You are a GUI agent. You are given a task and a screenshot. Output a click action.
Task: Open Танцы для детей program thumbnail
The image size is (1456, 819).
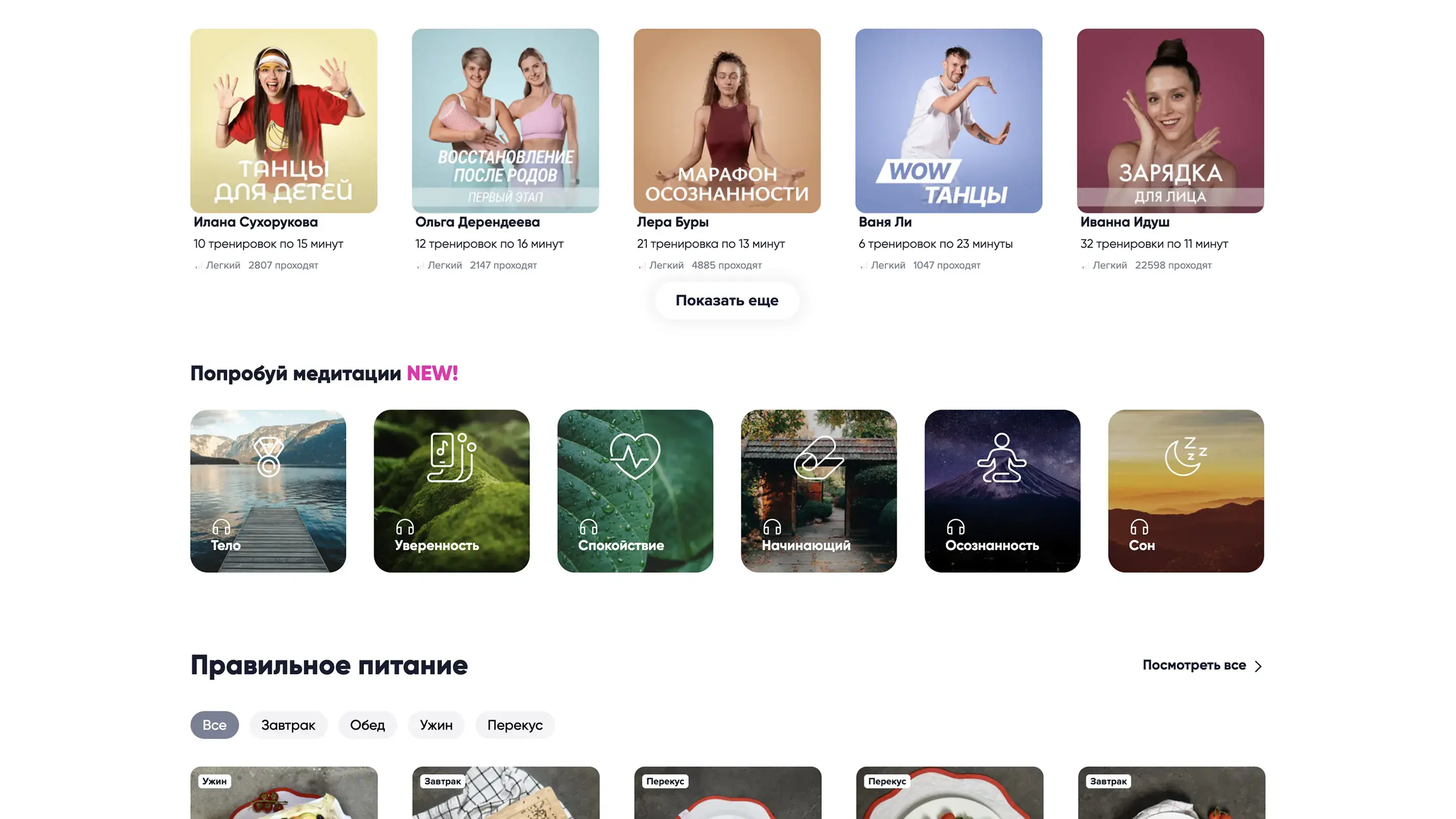coord(284,120)
